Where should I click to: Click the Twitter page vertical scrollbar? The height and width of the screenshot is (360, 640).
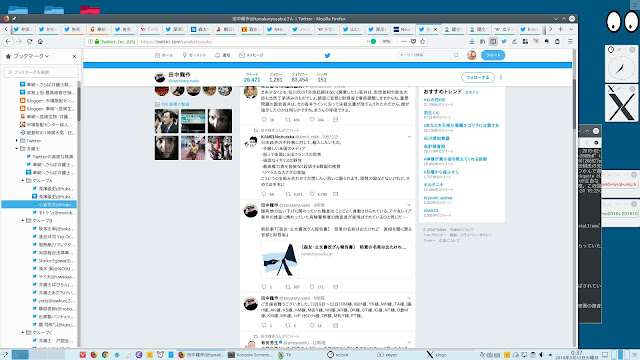click(574, 104)
